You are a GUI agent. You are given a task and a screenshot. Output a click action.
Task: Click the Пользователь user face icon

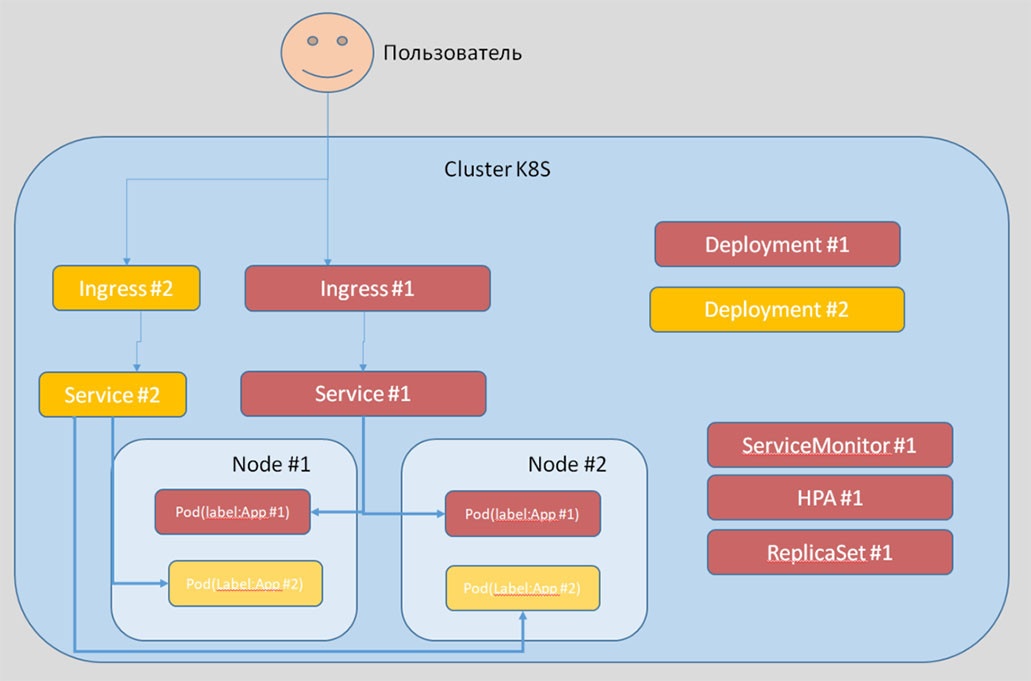[325, 52]
